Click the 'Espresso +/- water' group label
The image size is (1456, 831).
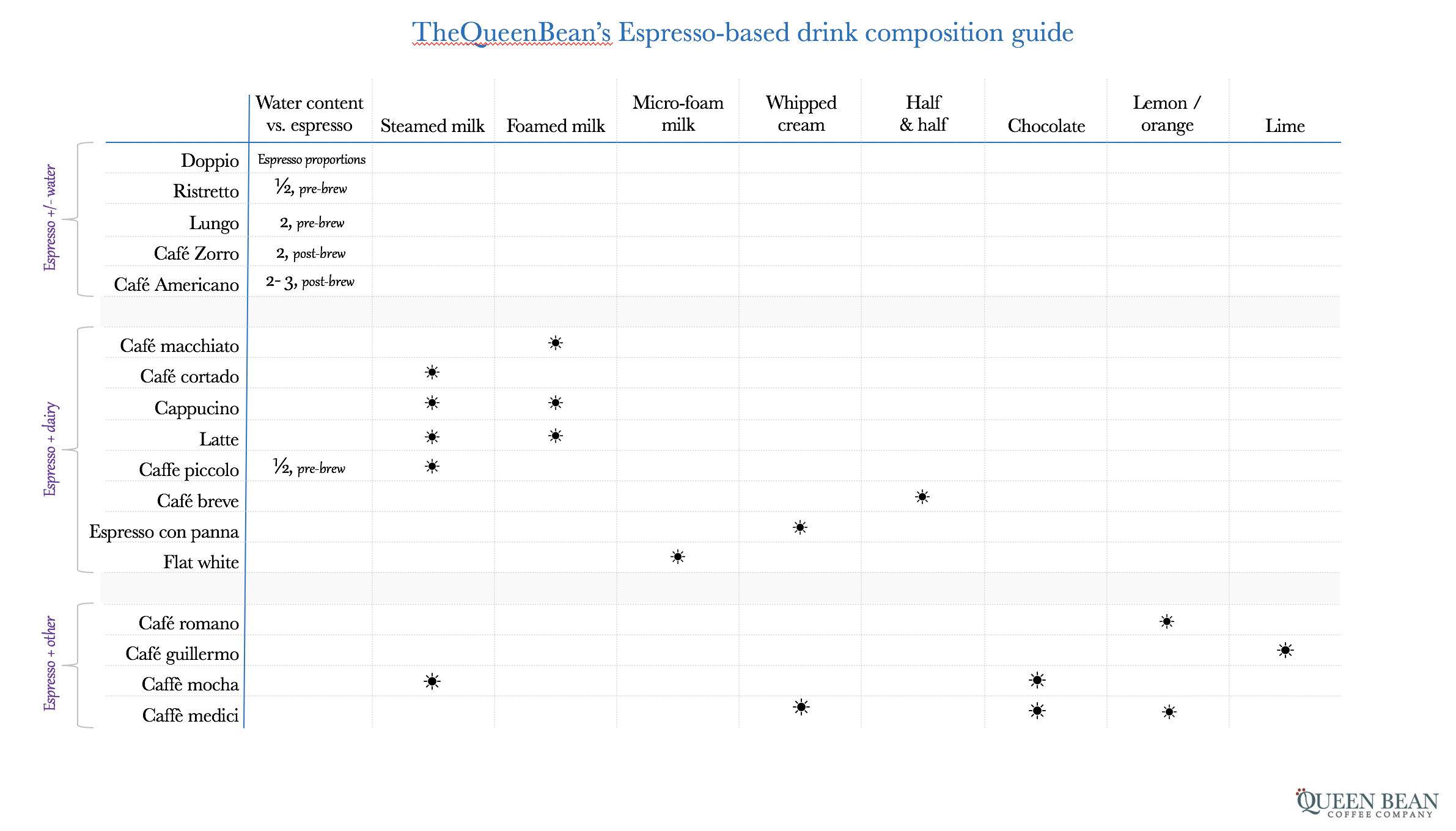[x=50, y=218]
